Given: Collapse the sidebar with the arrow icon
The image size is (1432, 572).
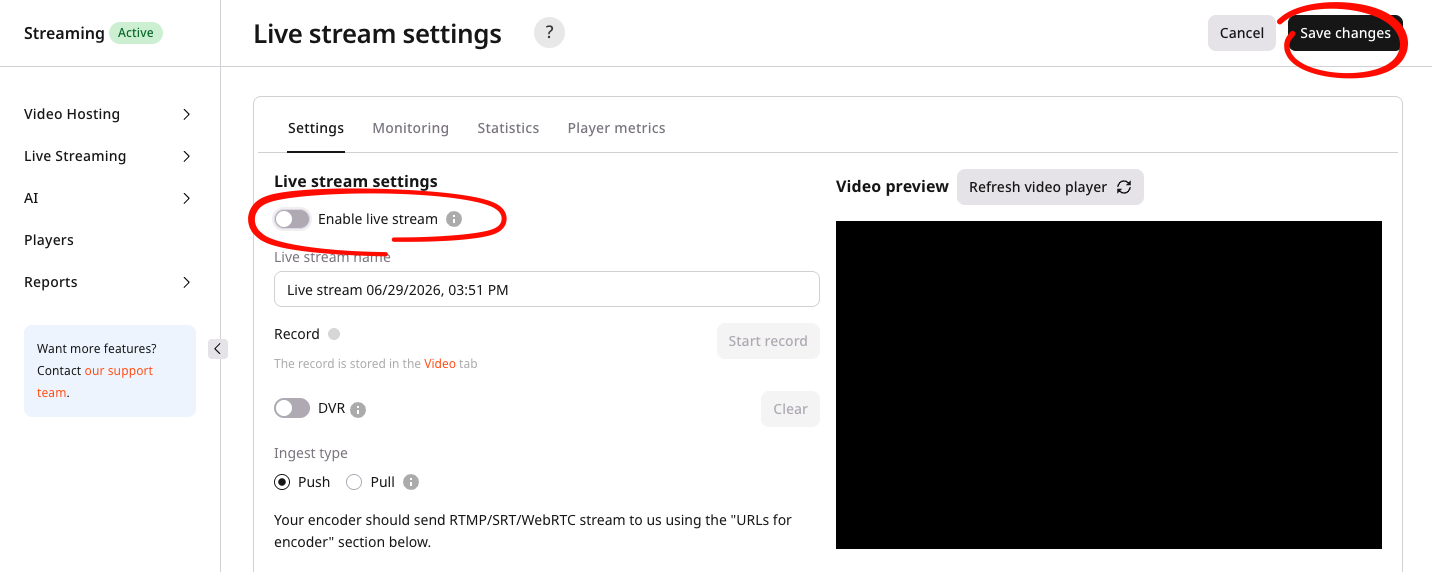Looking at the screenshot, I should pyautogui.click(x=218, y=349).
